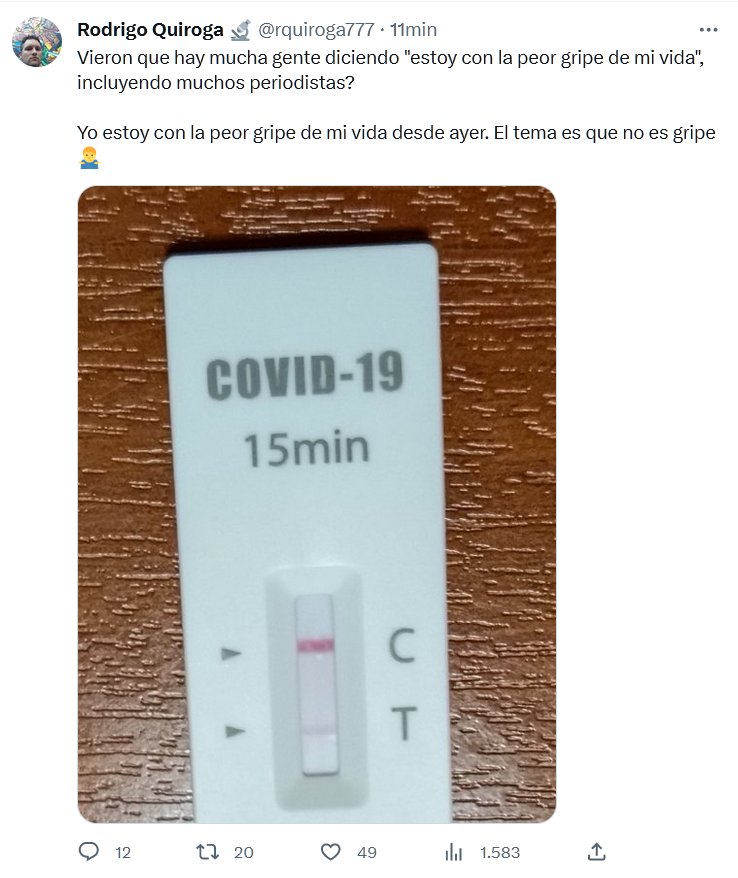Click the 11min timestamp

pos(413,30)
